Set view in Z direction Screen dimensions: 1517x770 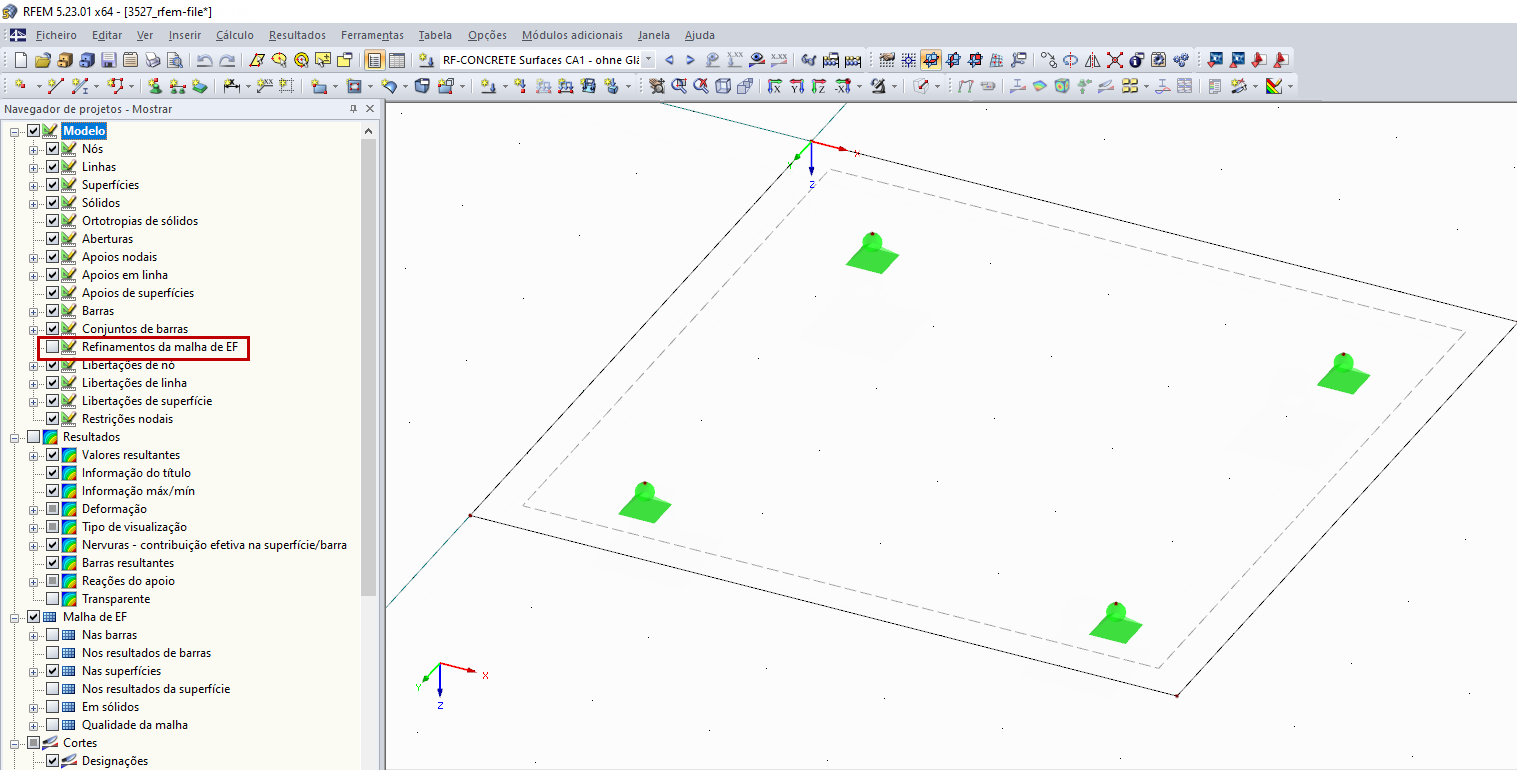pos(818,86)
